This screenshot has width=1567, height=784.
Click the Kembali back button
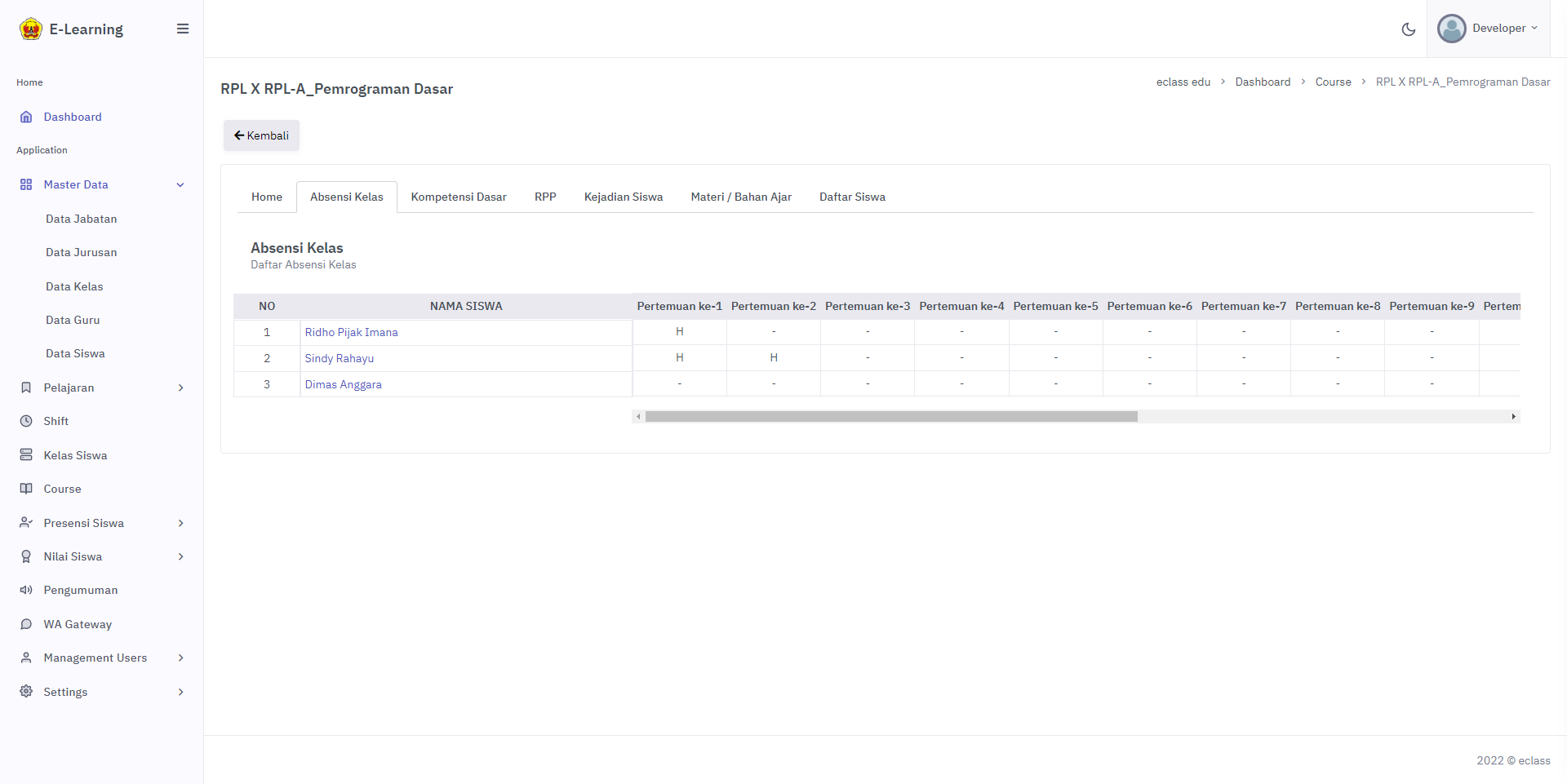(261, 135)
